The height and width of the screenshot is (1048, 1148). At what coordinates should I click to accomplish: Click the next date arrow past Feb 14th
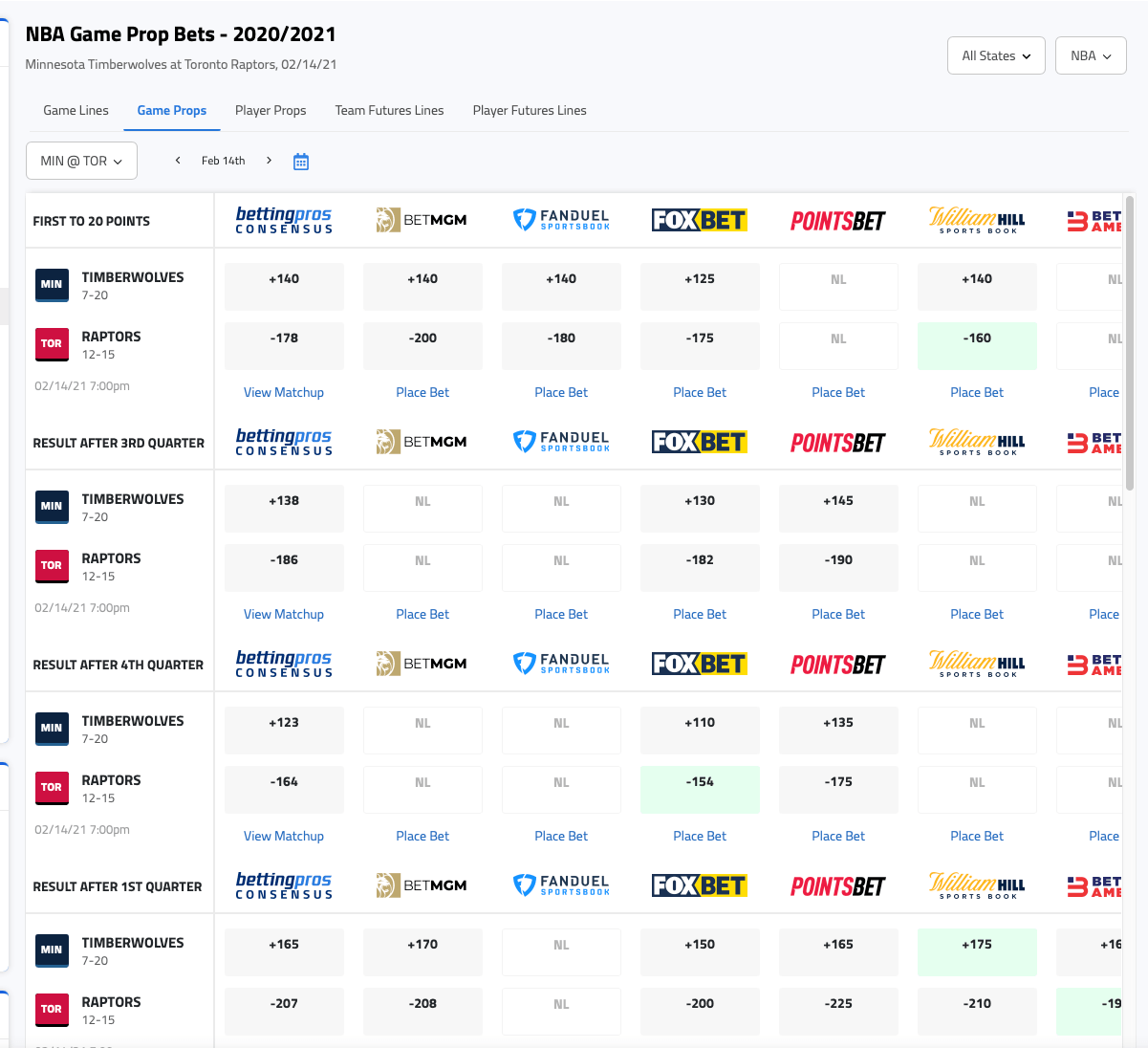click(x=269, y=161)
